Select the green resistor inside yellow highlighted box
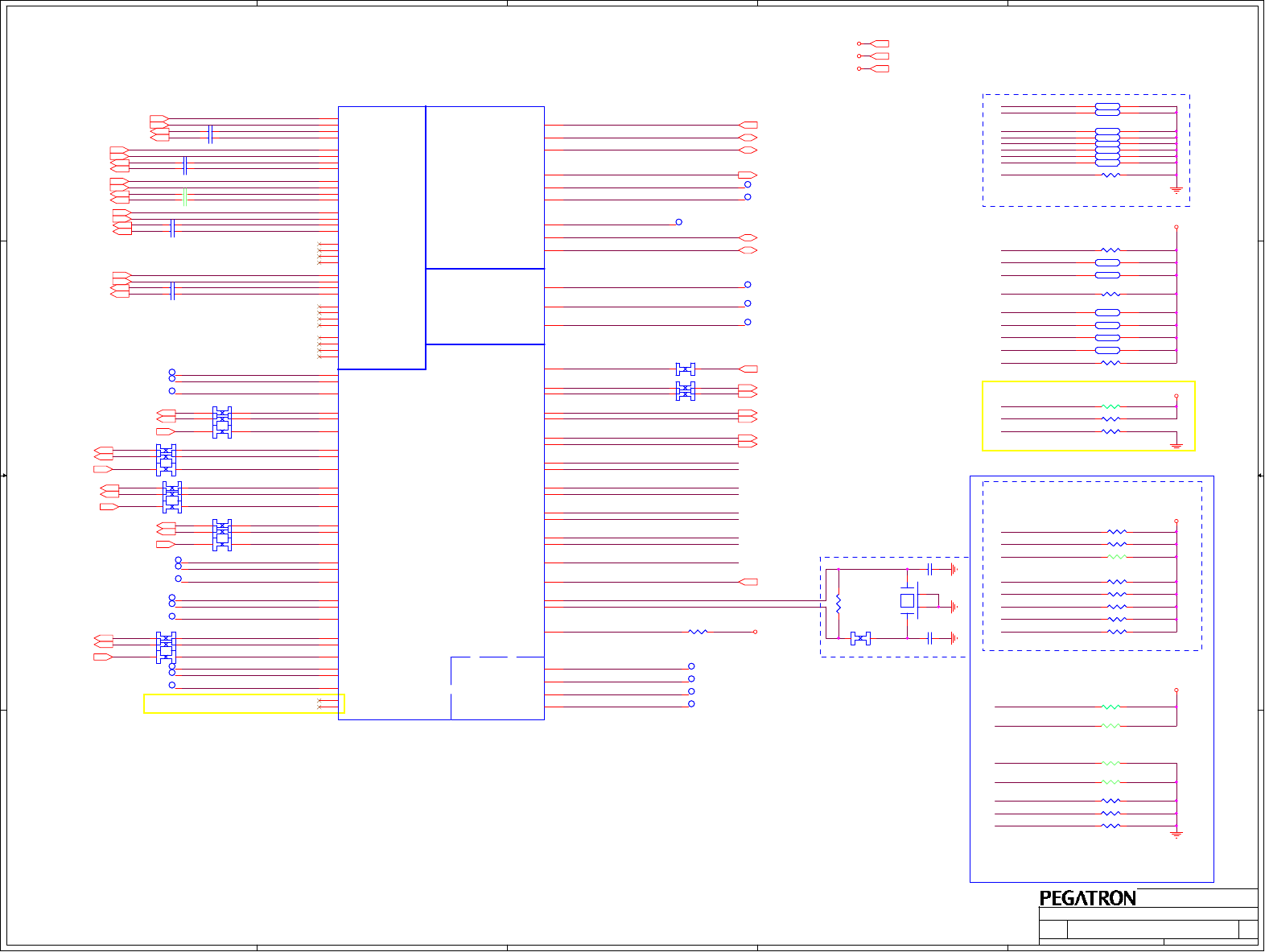 click(x=1110, y=406)
